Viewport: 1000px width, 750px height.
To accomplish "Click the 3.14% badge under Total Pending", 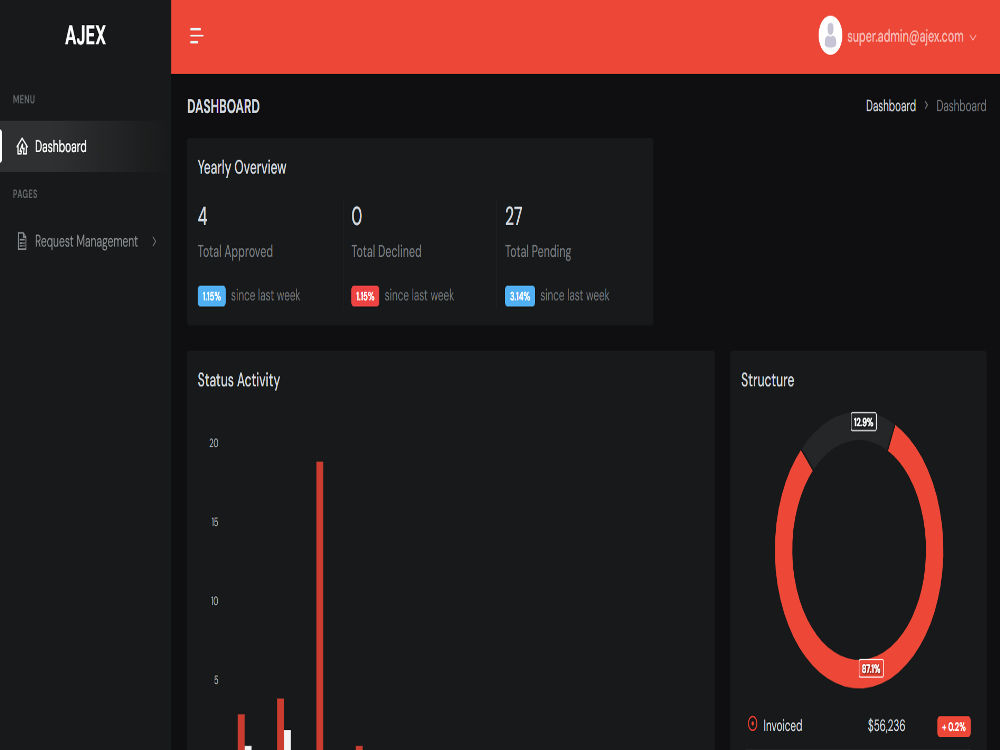I will point(520,296).
